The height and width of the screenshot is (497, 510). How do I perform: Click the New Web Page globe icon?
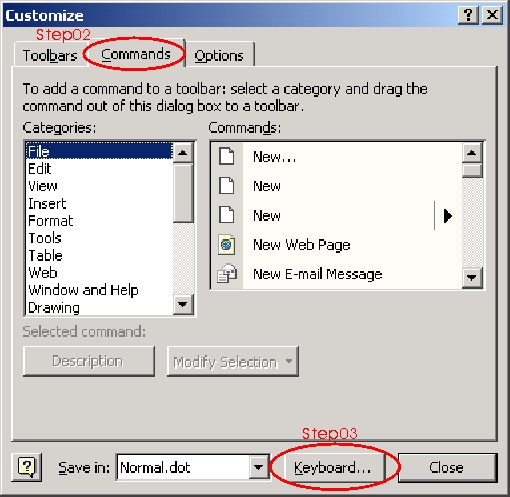pos(227,245)
